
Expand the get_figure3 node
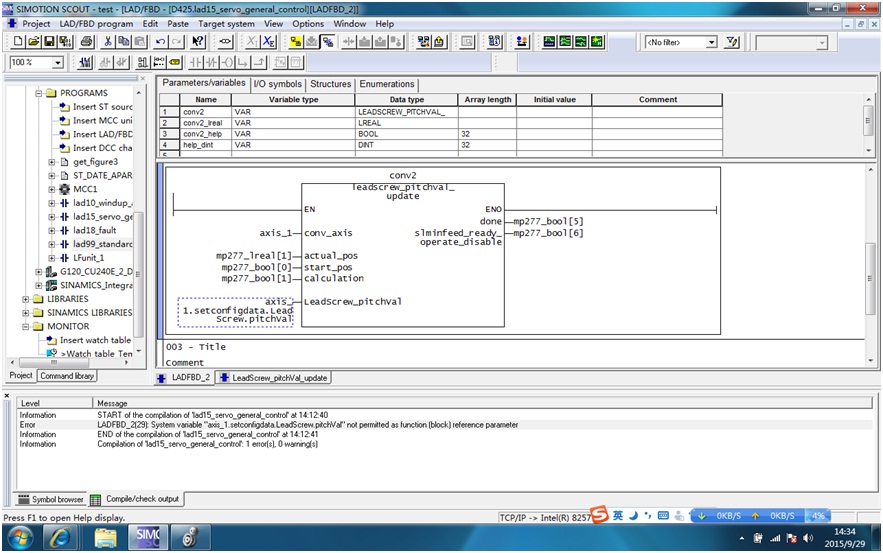[x=52, y=162]
